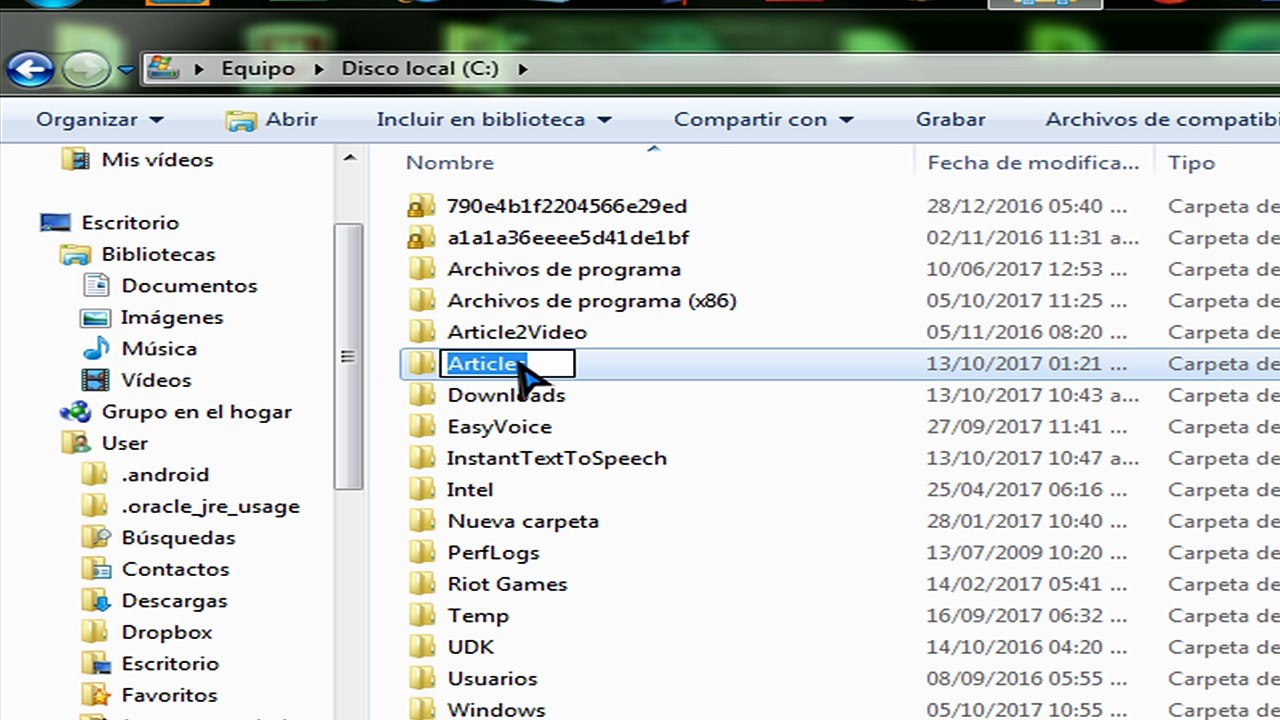The height and width of the screenshot is (720, 1280).
Task: Sort by the Nombre column header
Action: click(x=450, y=162)
